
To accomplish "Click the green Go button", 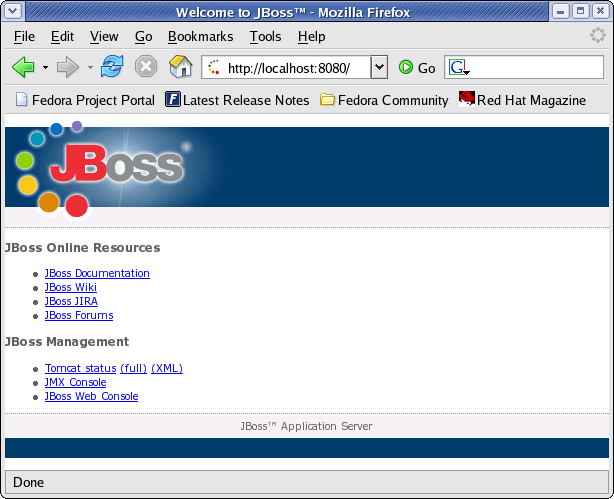I will pos(417,68).
